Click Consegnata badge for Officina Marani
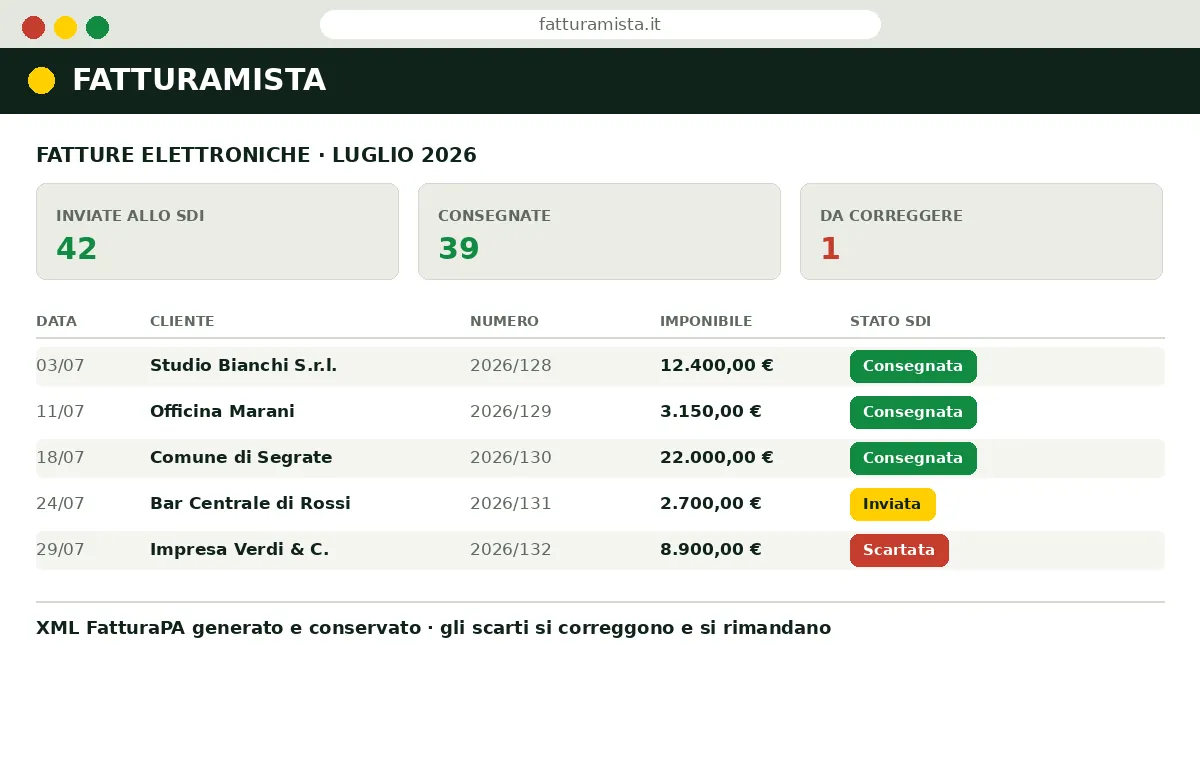 (913, 412)
